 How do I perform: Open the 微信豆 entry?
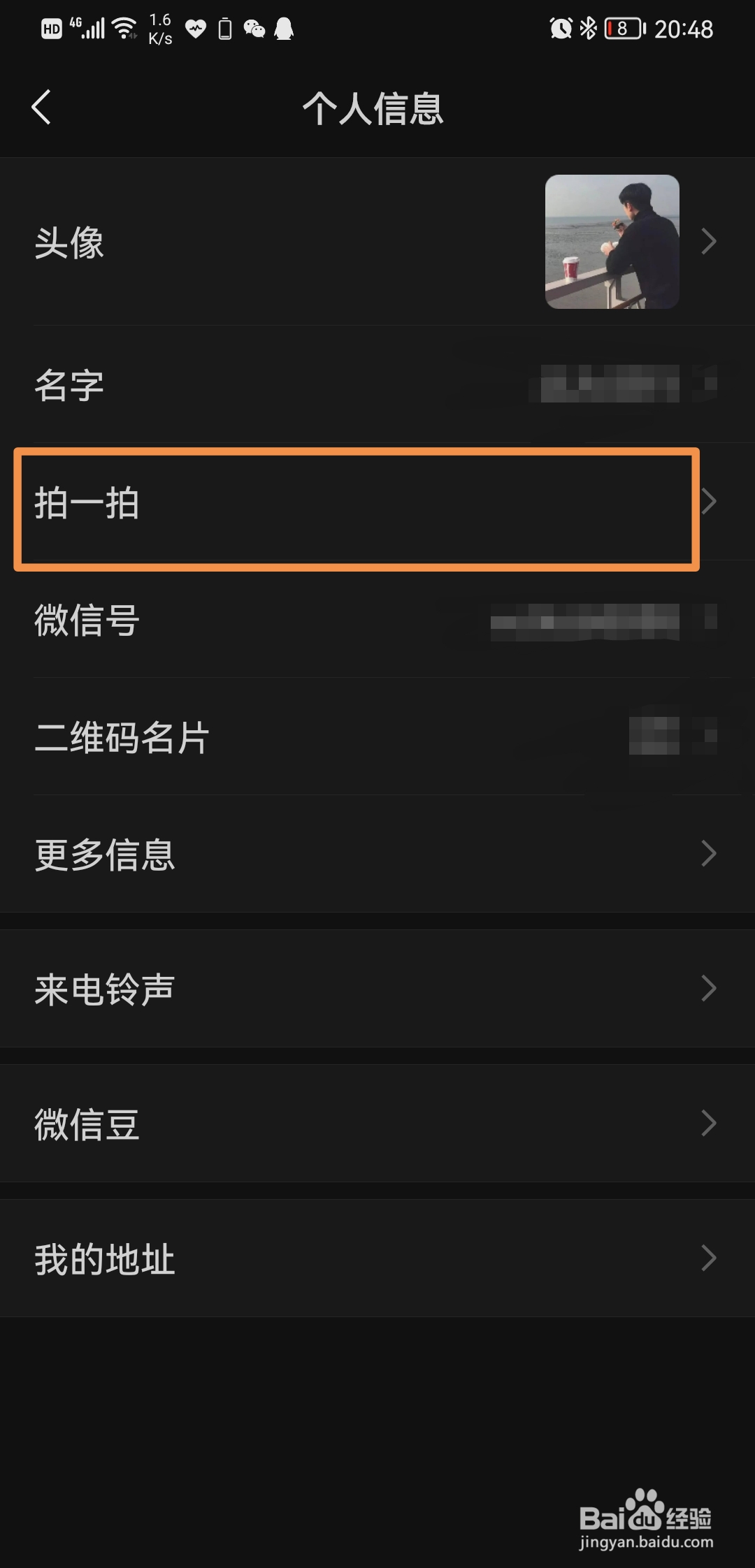[377, 1123]
